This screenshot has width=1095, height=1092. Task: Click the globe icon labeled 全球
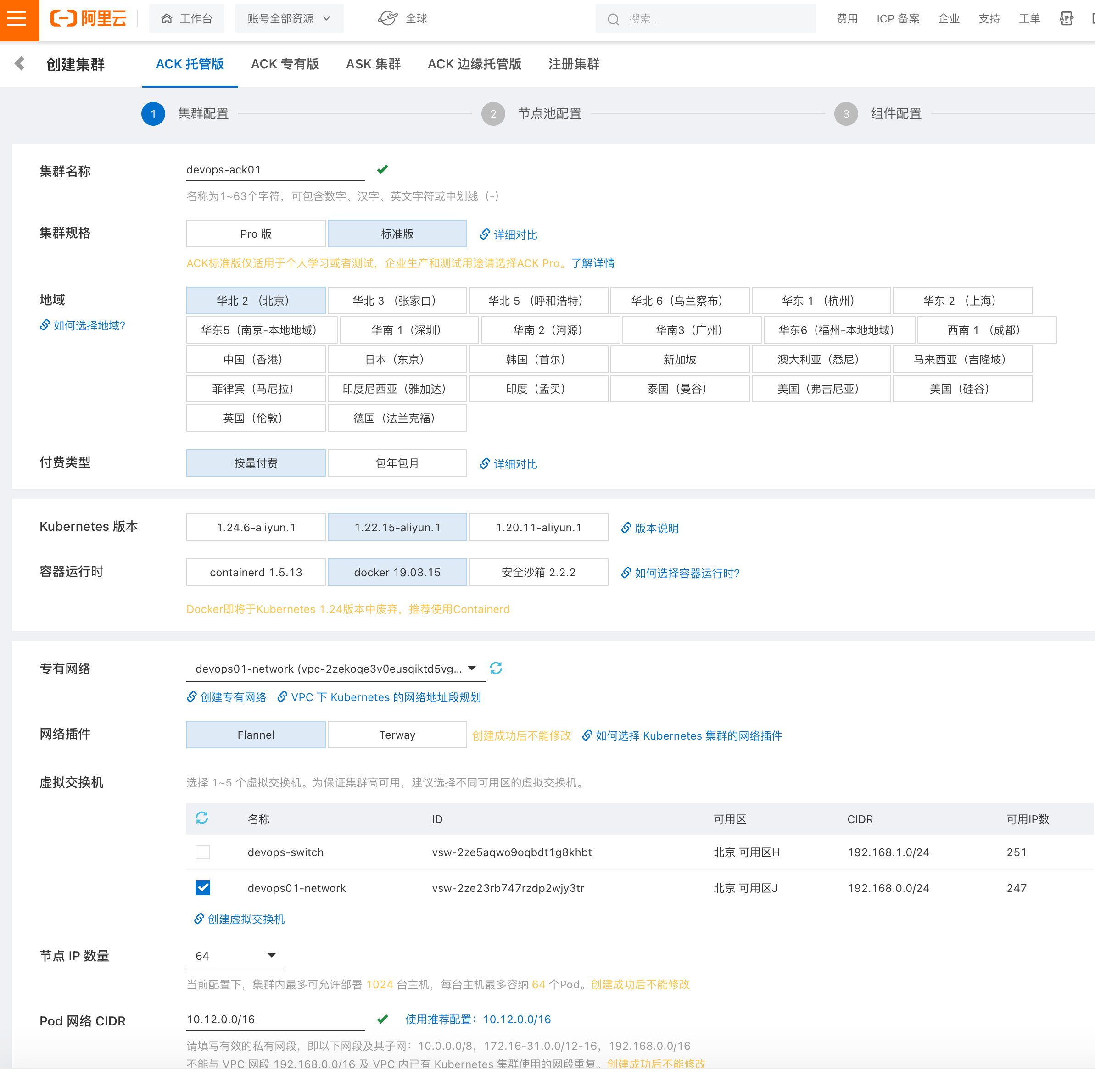(388, 19)
